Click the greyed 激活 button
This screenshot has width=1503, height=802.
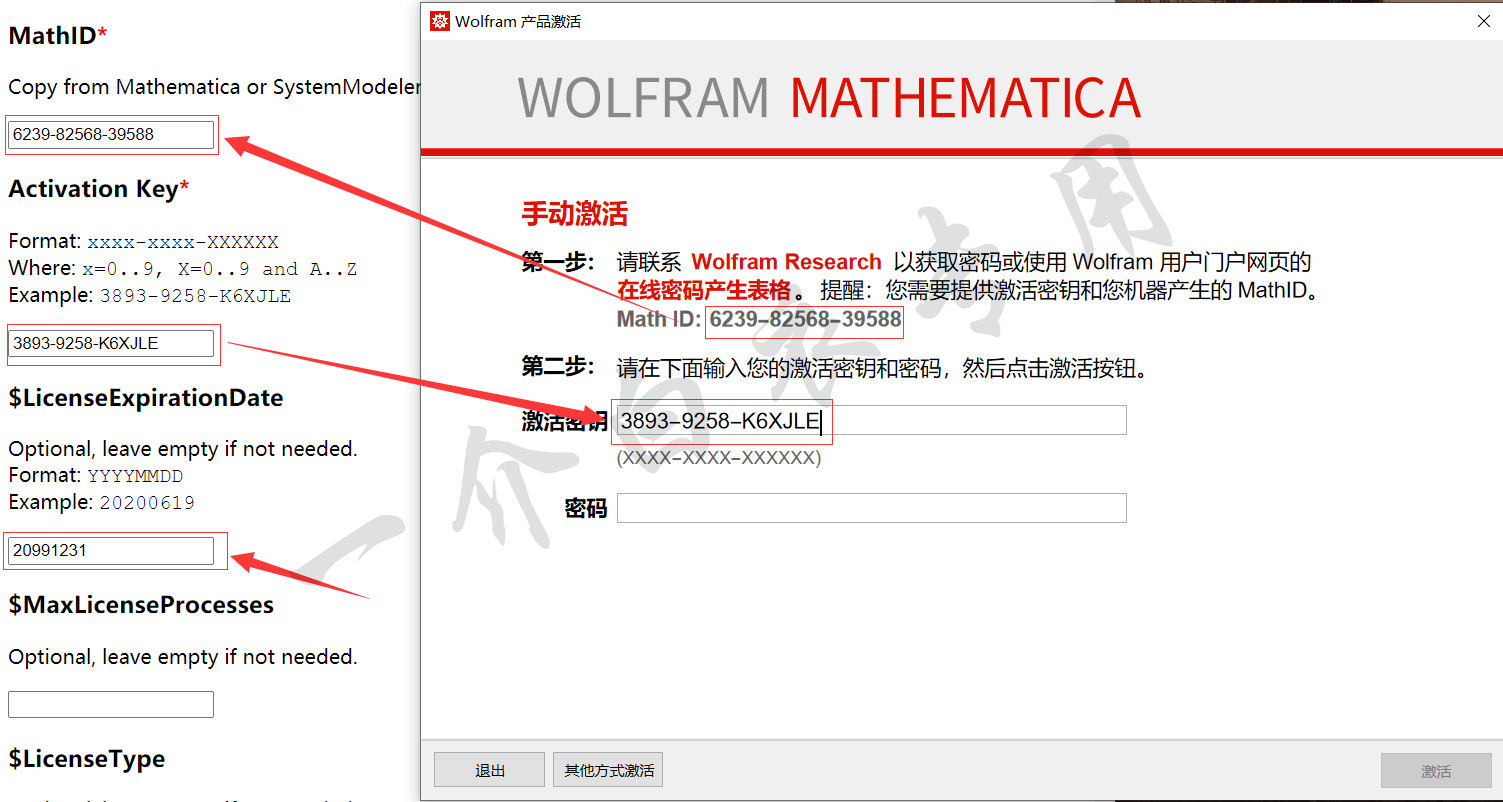pos(1436,770)
